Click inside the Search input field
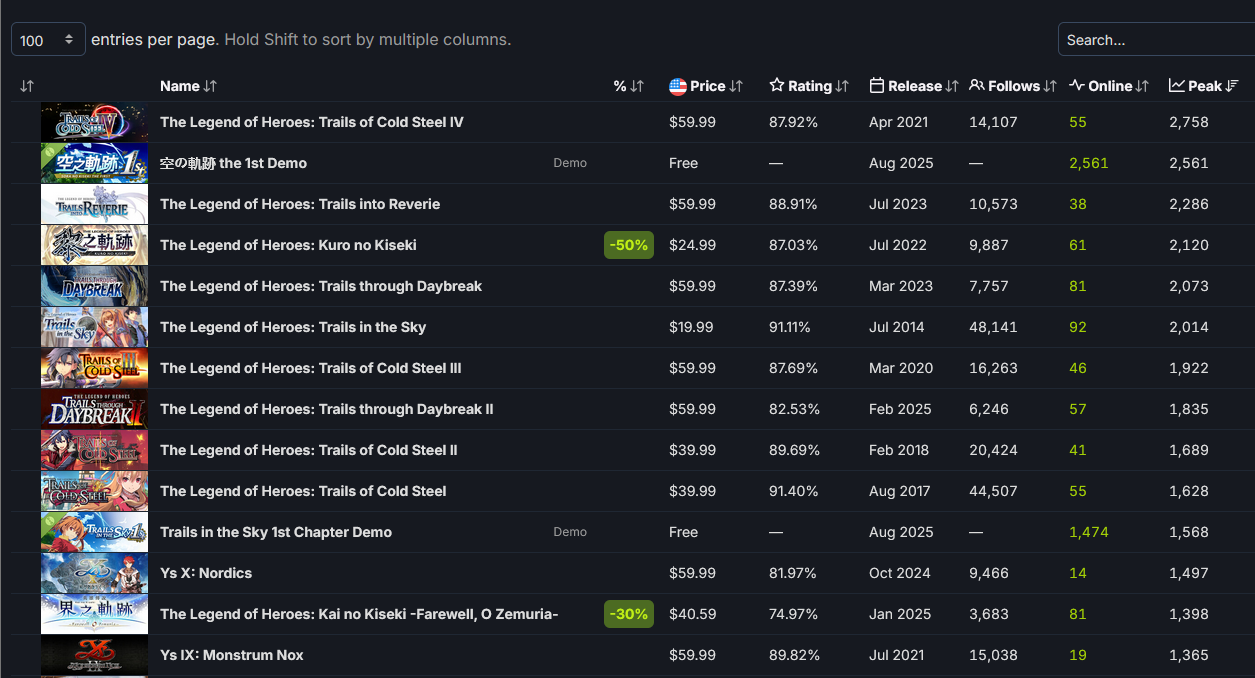The image size is (1255, 678). 1155,40
